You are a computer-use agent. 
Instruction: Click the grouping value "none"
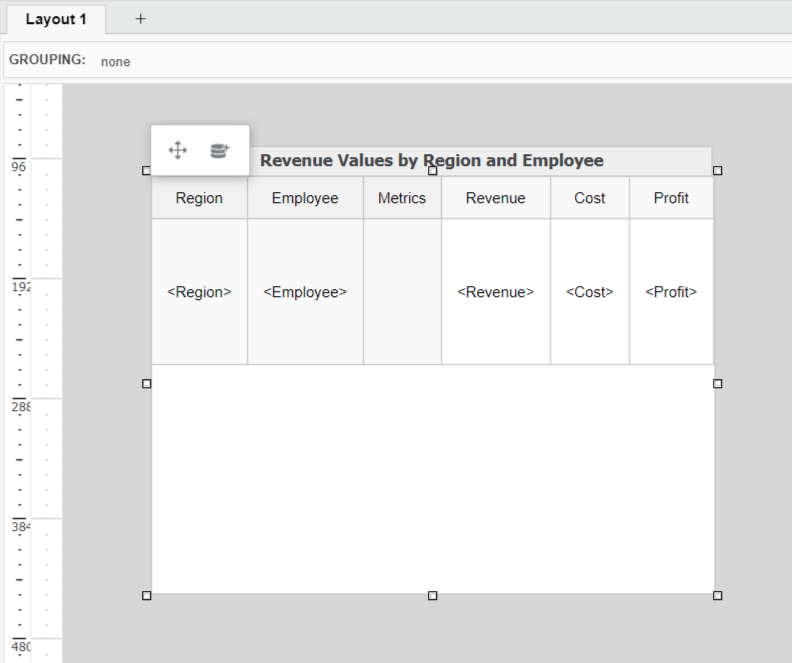coord(115,61)
